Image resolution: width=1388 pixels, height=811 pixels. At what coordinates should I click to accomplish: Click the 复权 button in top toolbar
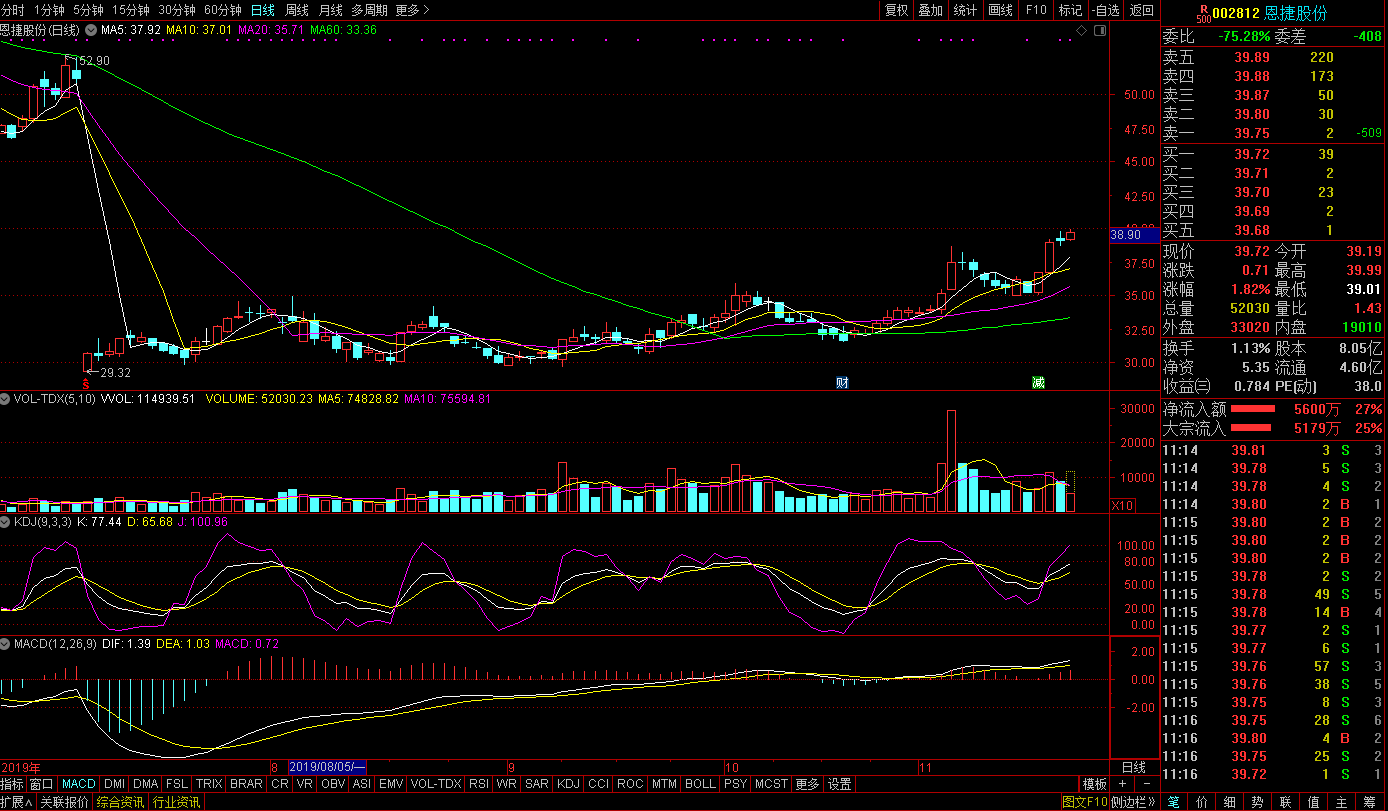pos(896,10)
